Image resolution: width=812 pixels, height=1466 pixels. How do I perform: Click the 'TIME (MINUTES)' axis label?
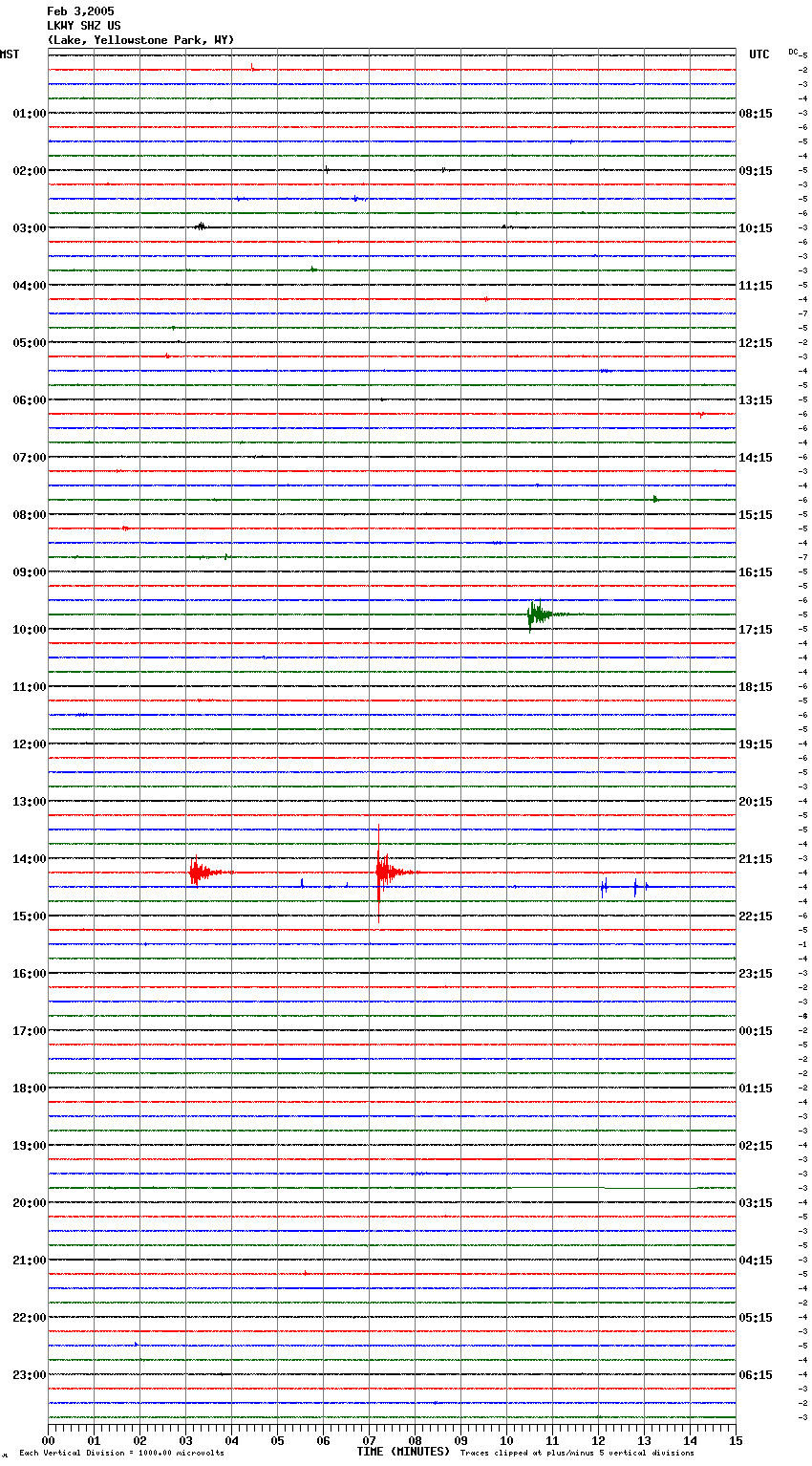403,1452
